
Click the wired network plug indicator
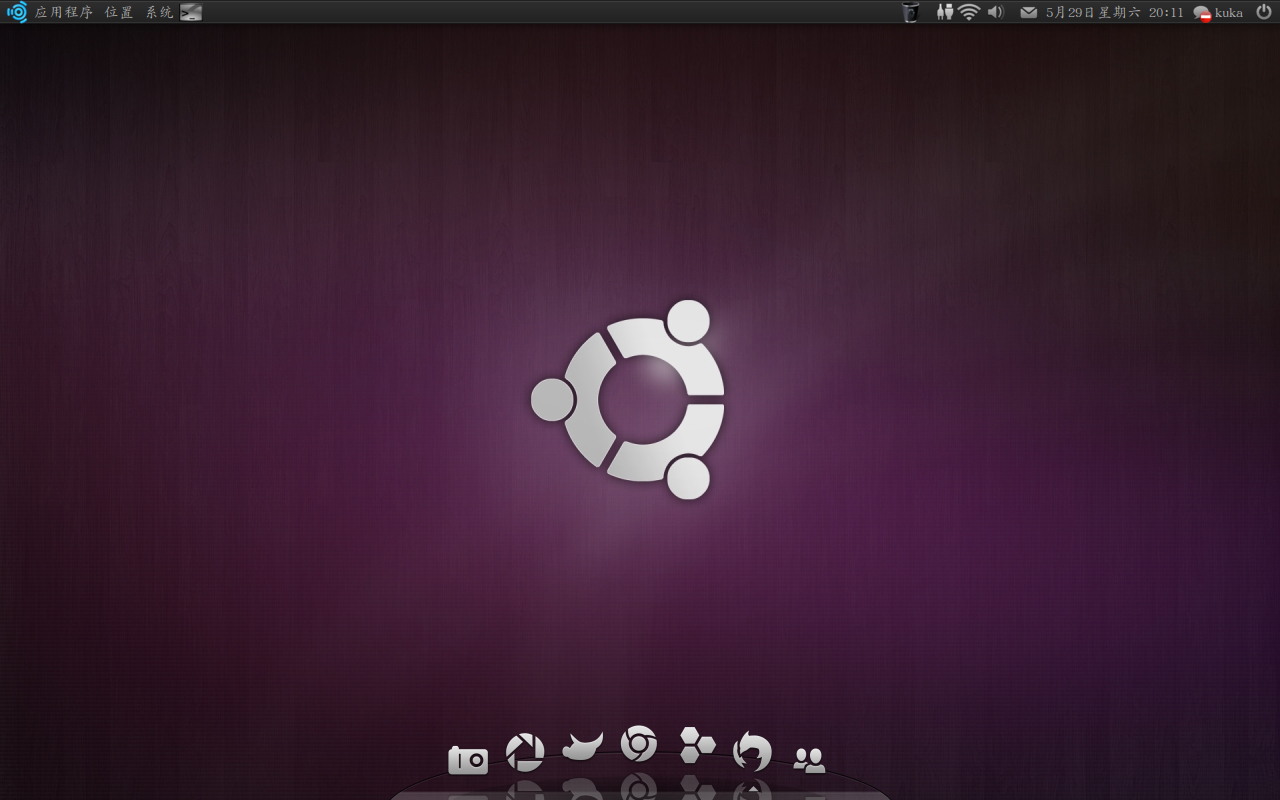[x=945, y=12]
